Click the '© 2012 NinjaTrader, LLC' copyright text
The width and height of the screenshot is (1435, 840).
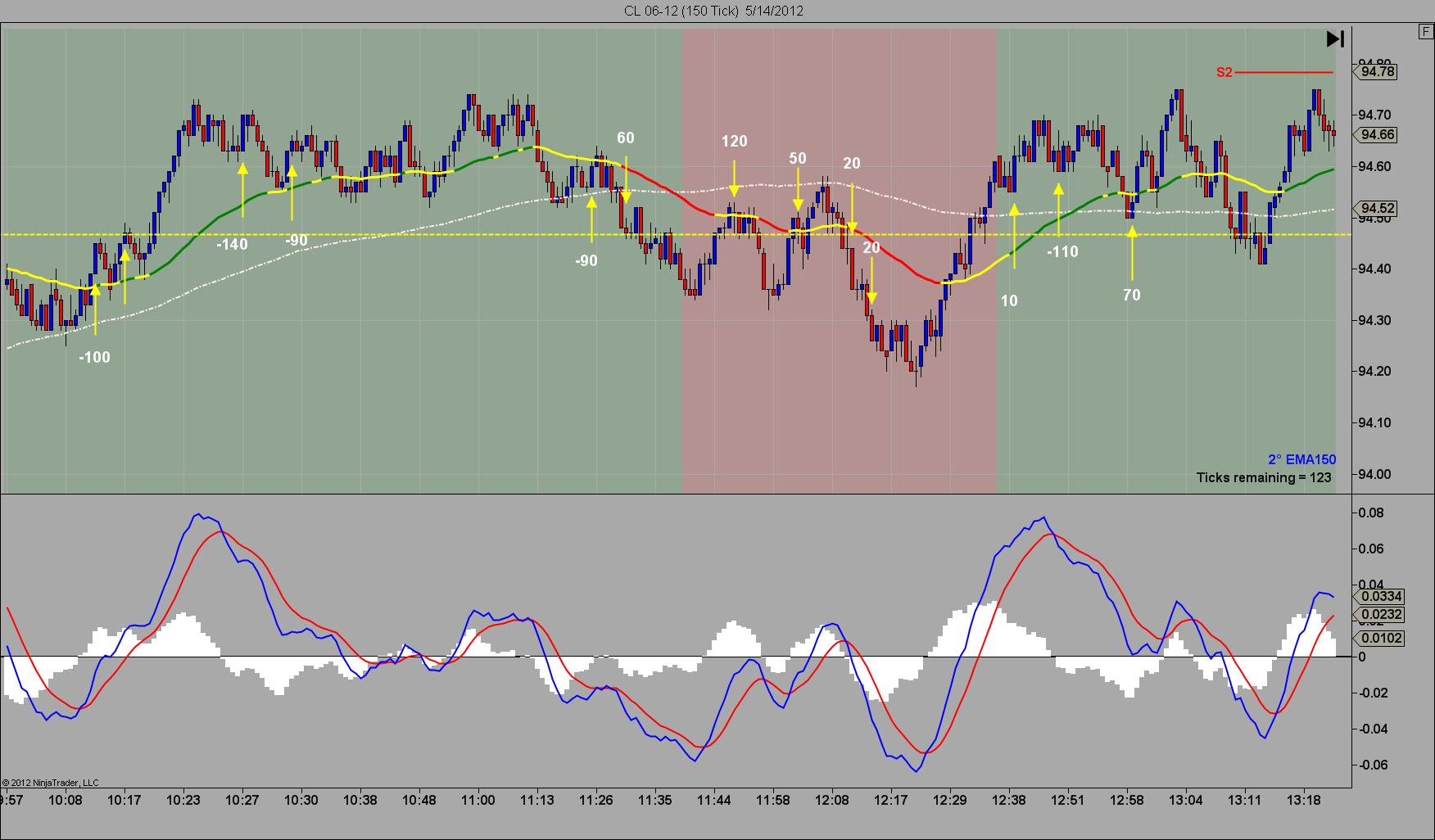pos(51,783)
